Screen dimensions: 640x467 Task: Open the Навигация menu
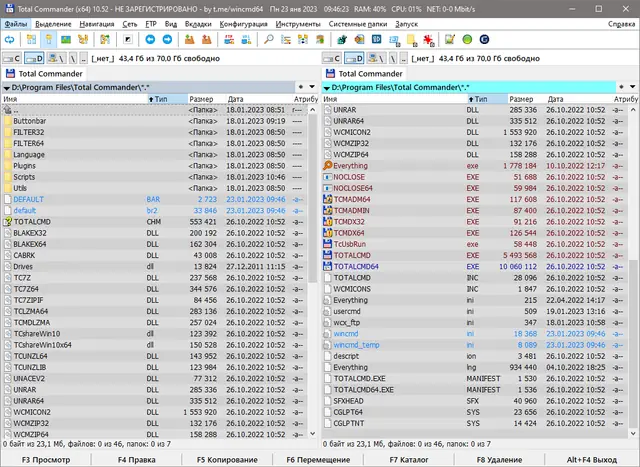pyautogui.click(x=97, y=24)
